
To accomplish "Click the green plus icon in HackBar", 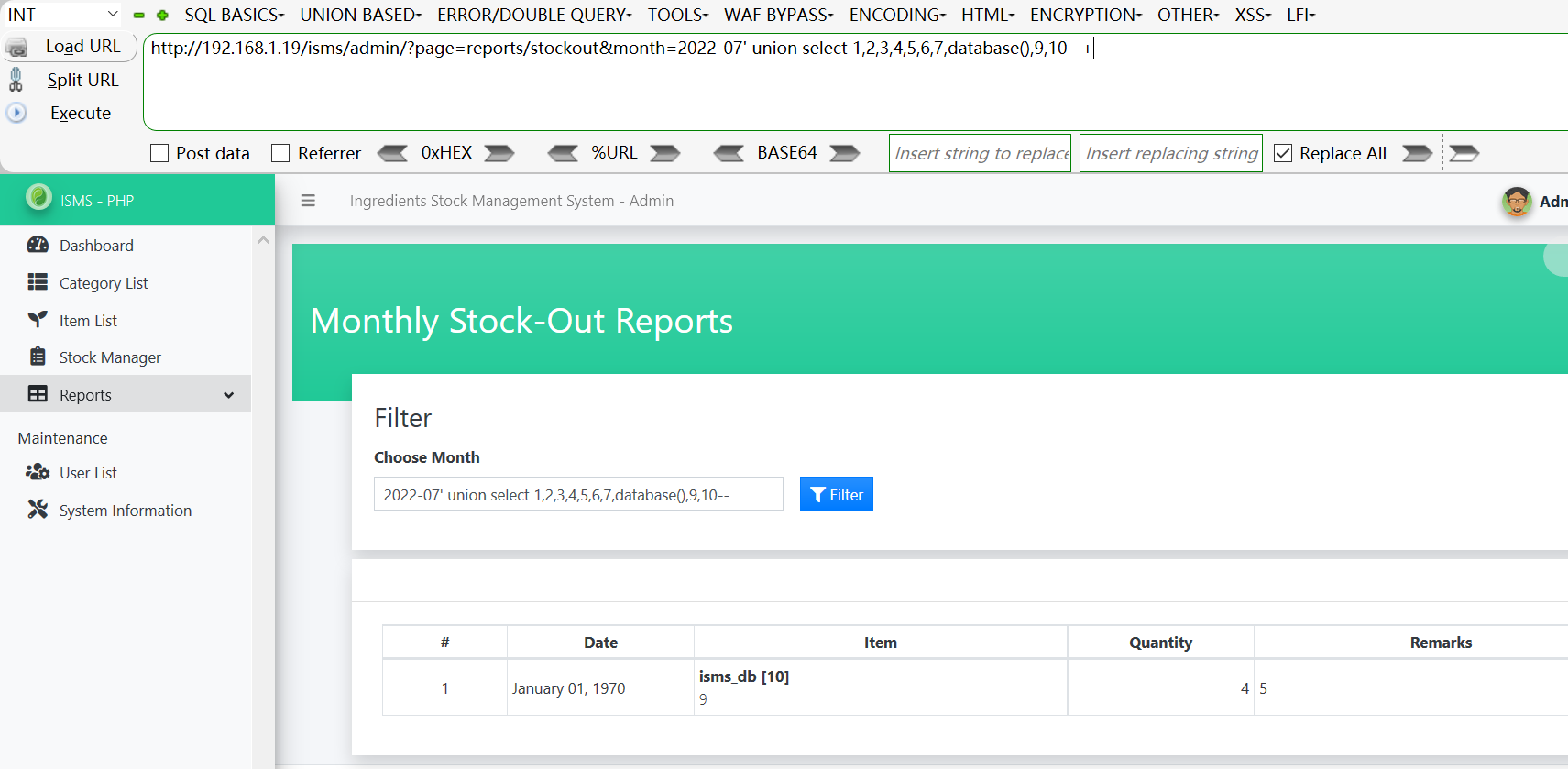I will pos(162,16).
